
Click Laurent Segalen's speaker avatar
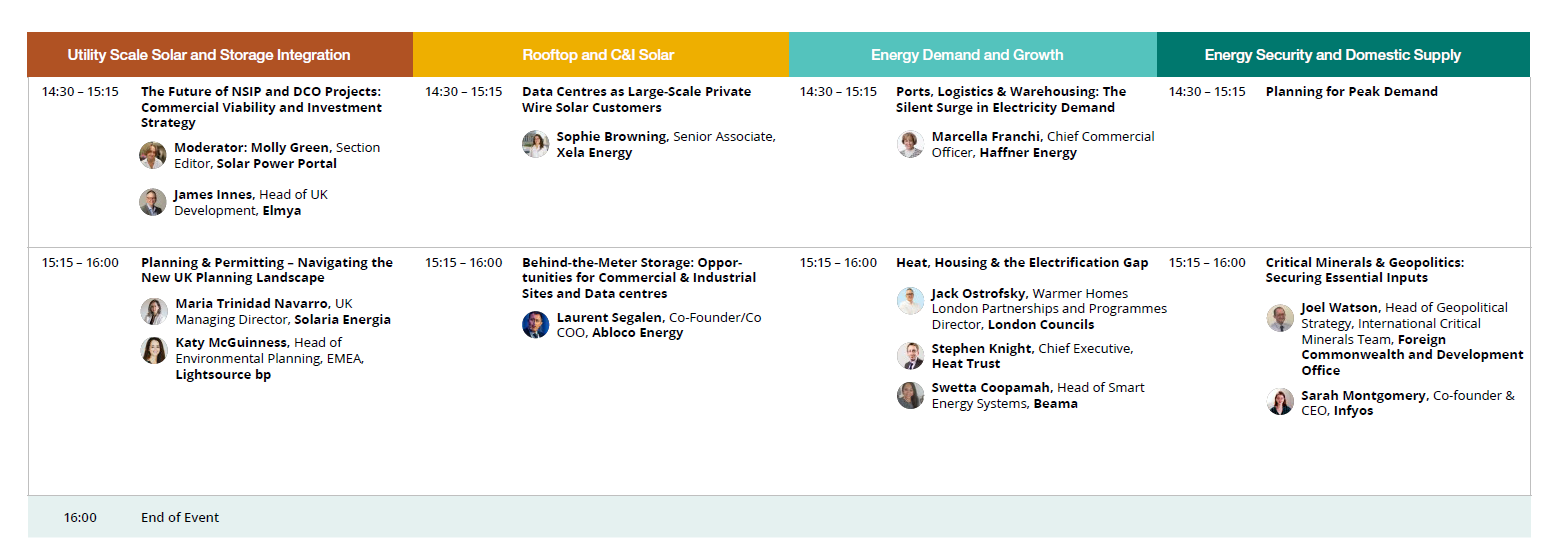pos(536,325)
